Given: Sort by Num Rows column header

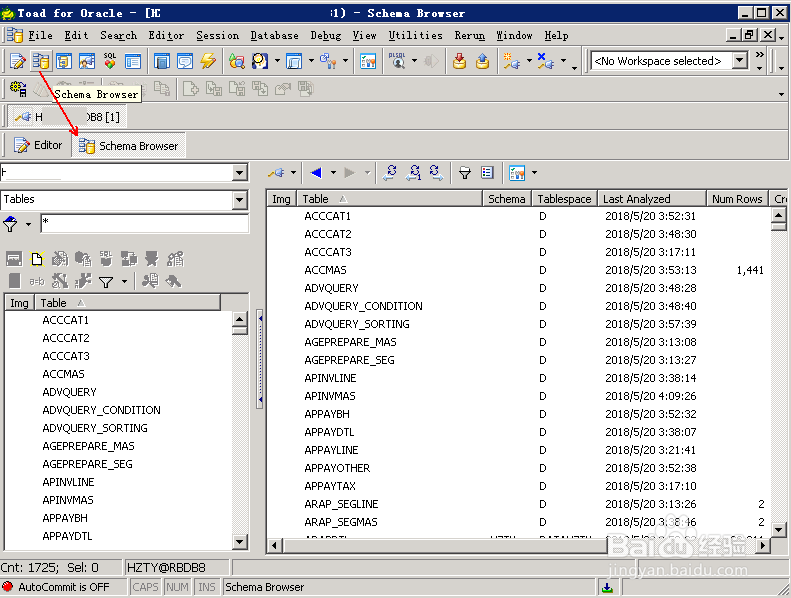Looking at the screenshot, I should click(x=737, y=199).
